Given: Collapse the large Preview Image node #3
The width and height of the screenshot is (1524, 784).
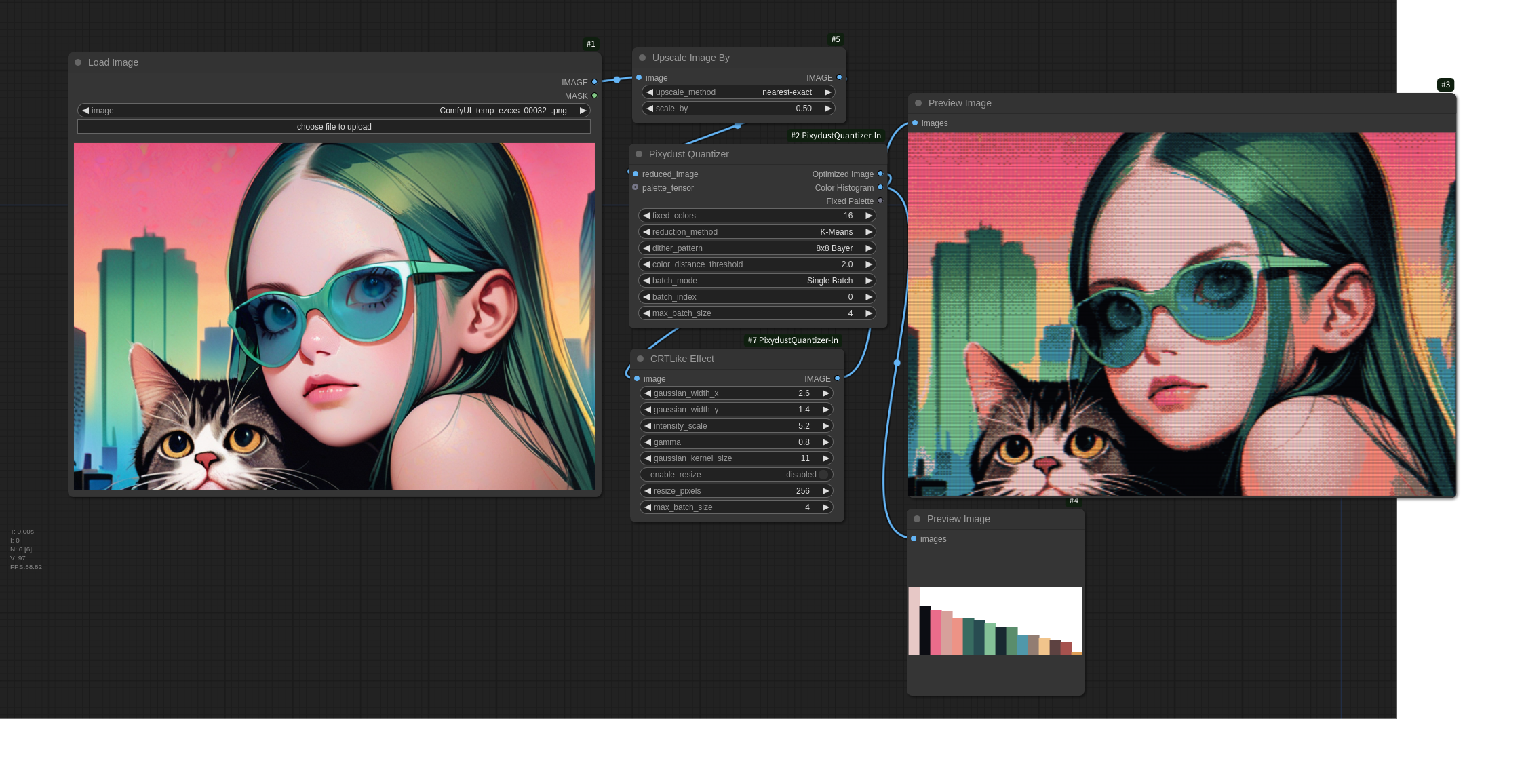Looking at the screenshot, I should pos(918,103).
